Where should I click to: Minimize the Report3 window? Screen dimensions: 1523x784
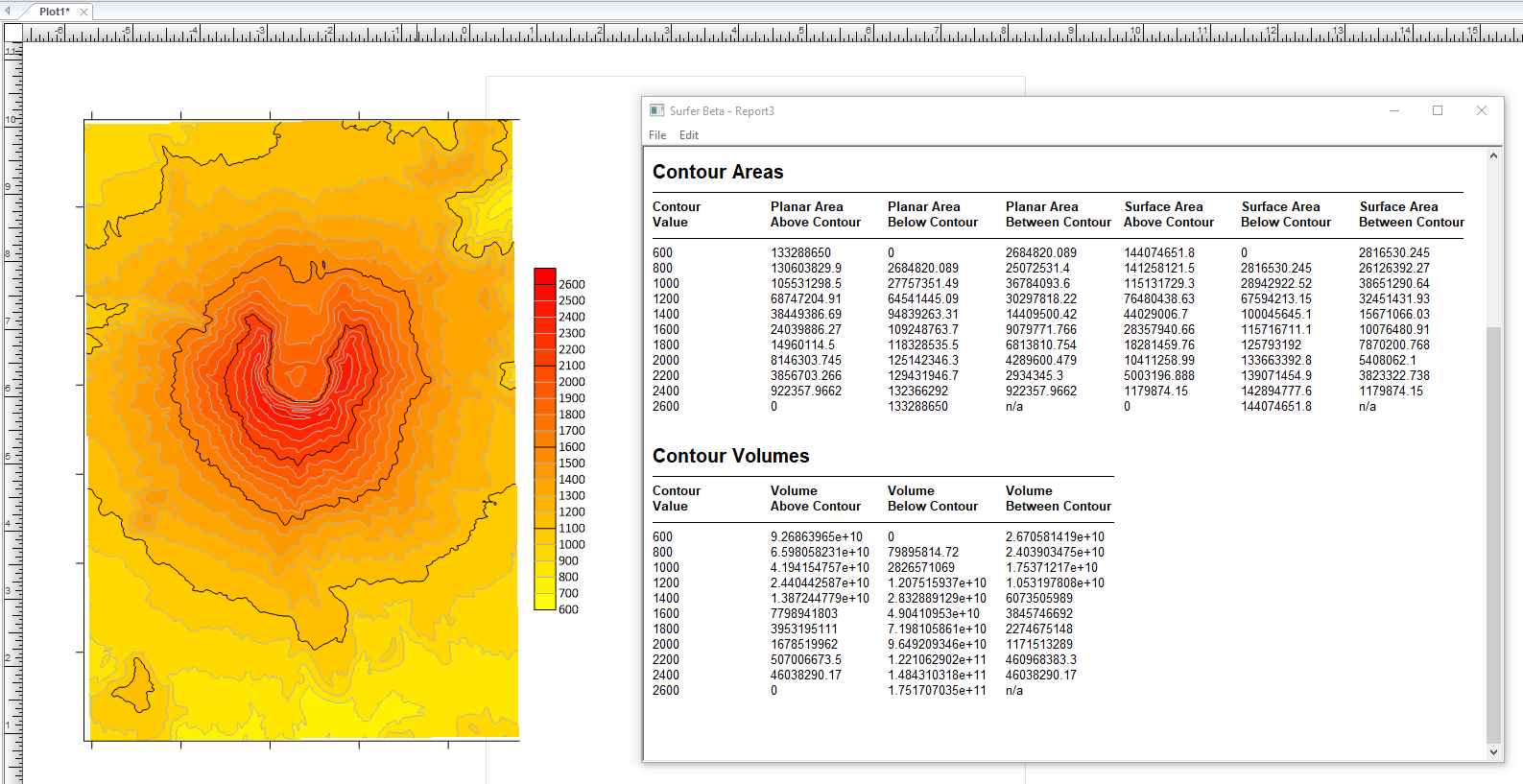pos(1394,110)
